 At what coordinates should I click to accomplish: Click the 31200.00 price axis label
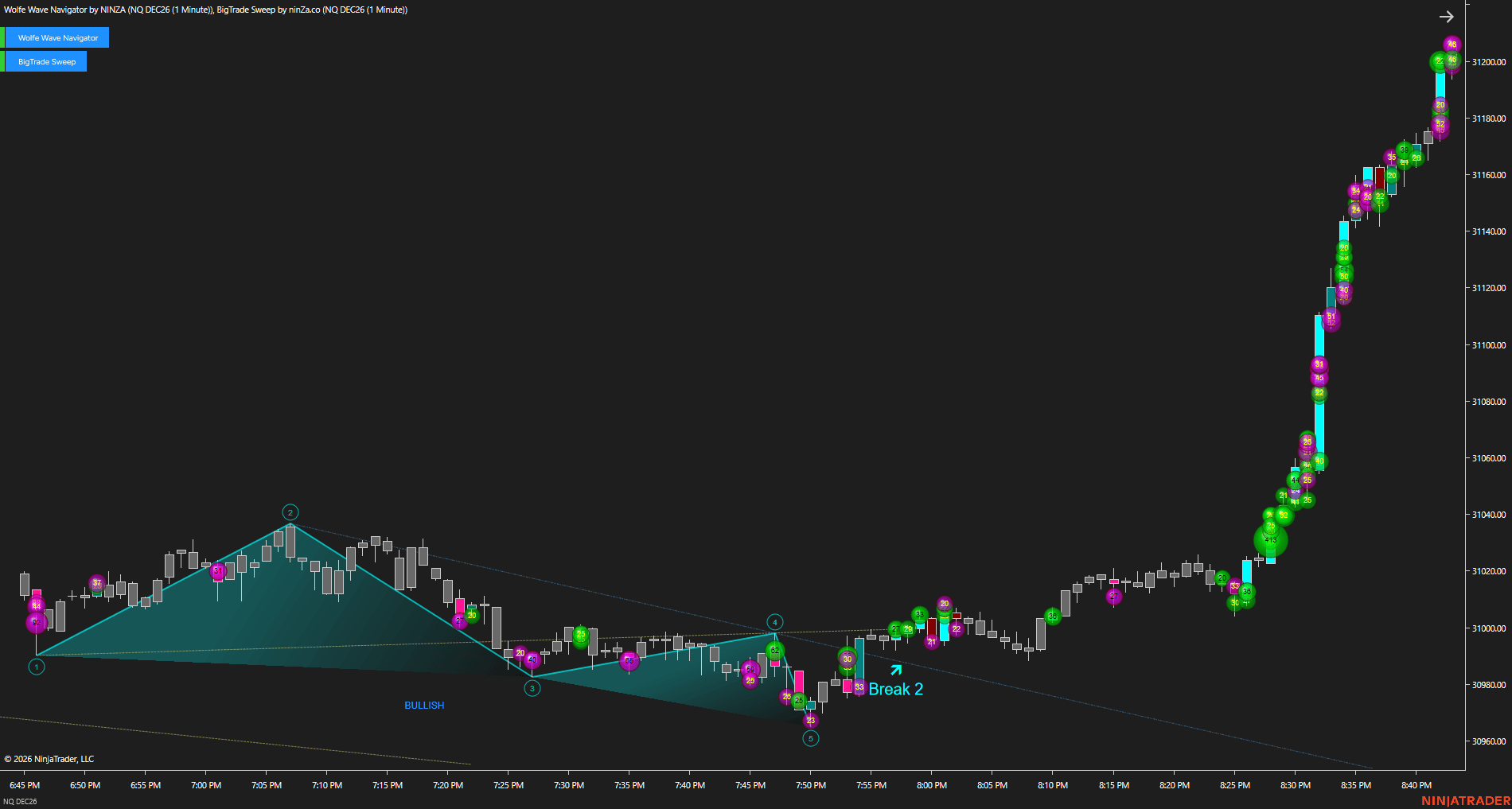[1489, 62]
